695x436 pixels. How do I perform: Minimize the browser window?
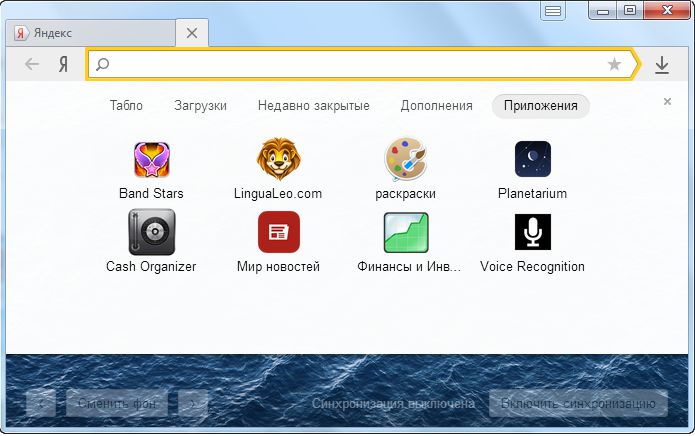(603, 10)
